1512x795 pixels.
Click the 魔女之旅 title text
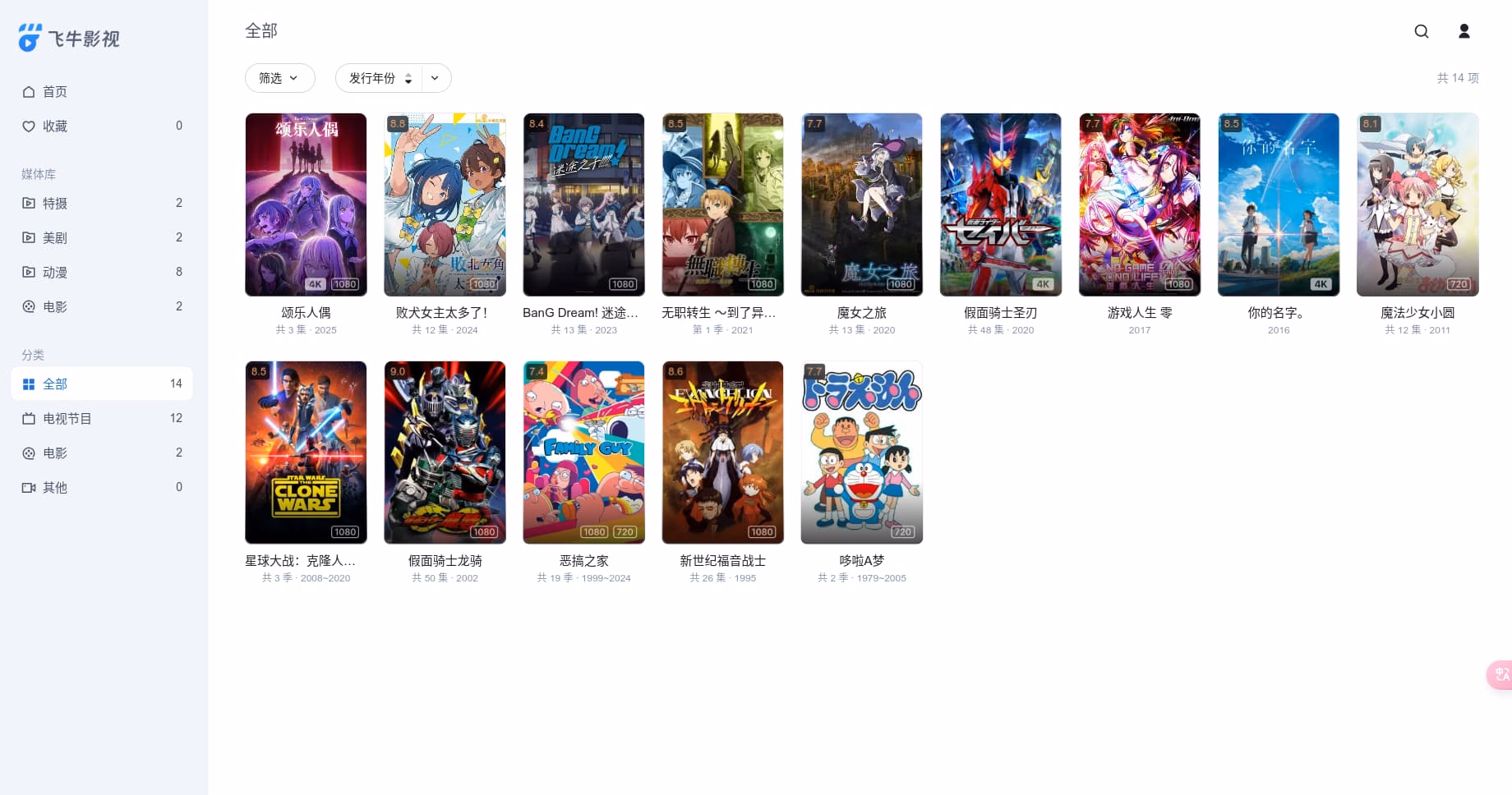[x=861, y=313]
